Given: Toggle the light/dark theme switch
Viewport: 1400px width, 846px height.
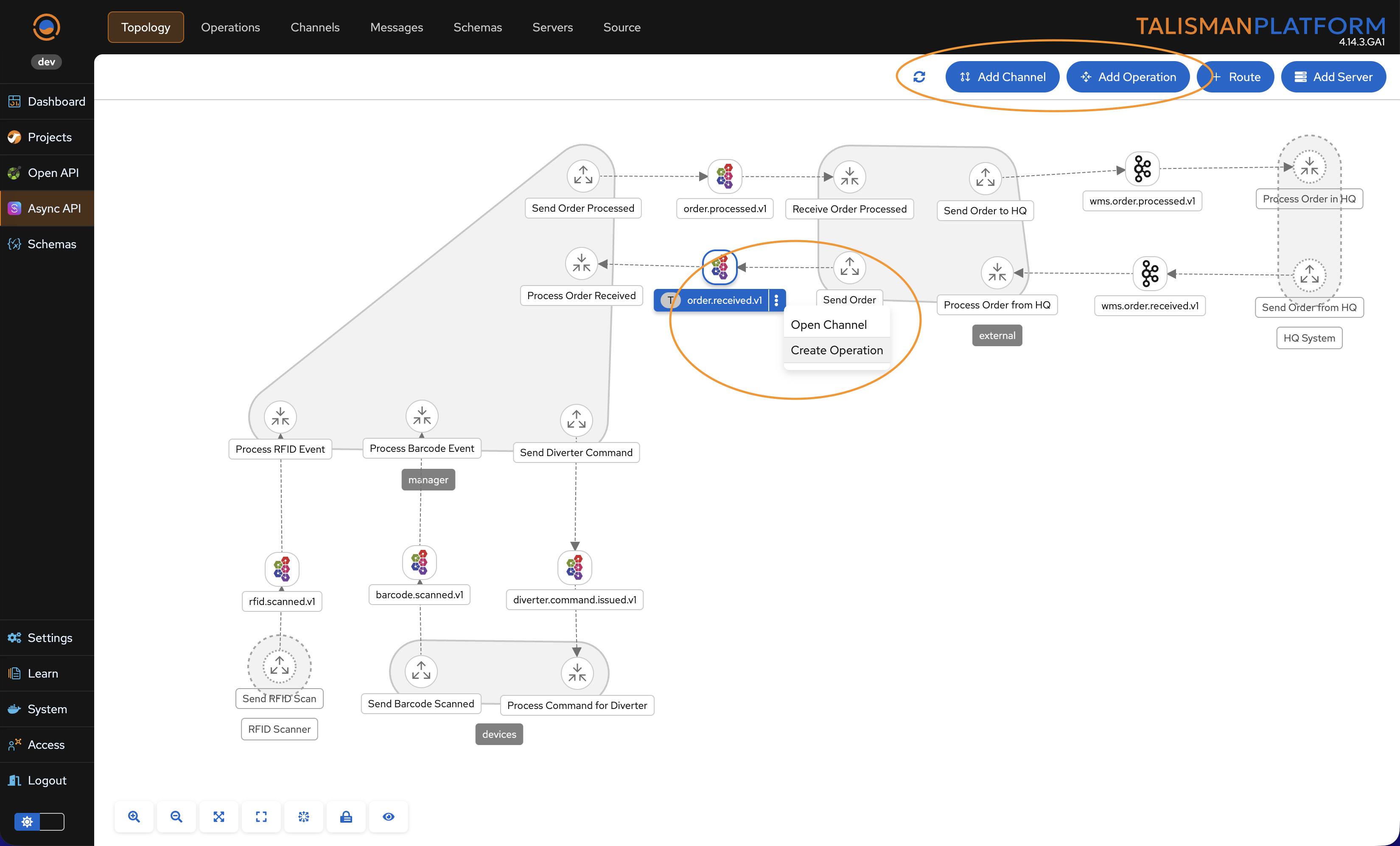Looking at the screenshot, I should click(39, 821).
